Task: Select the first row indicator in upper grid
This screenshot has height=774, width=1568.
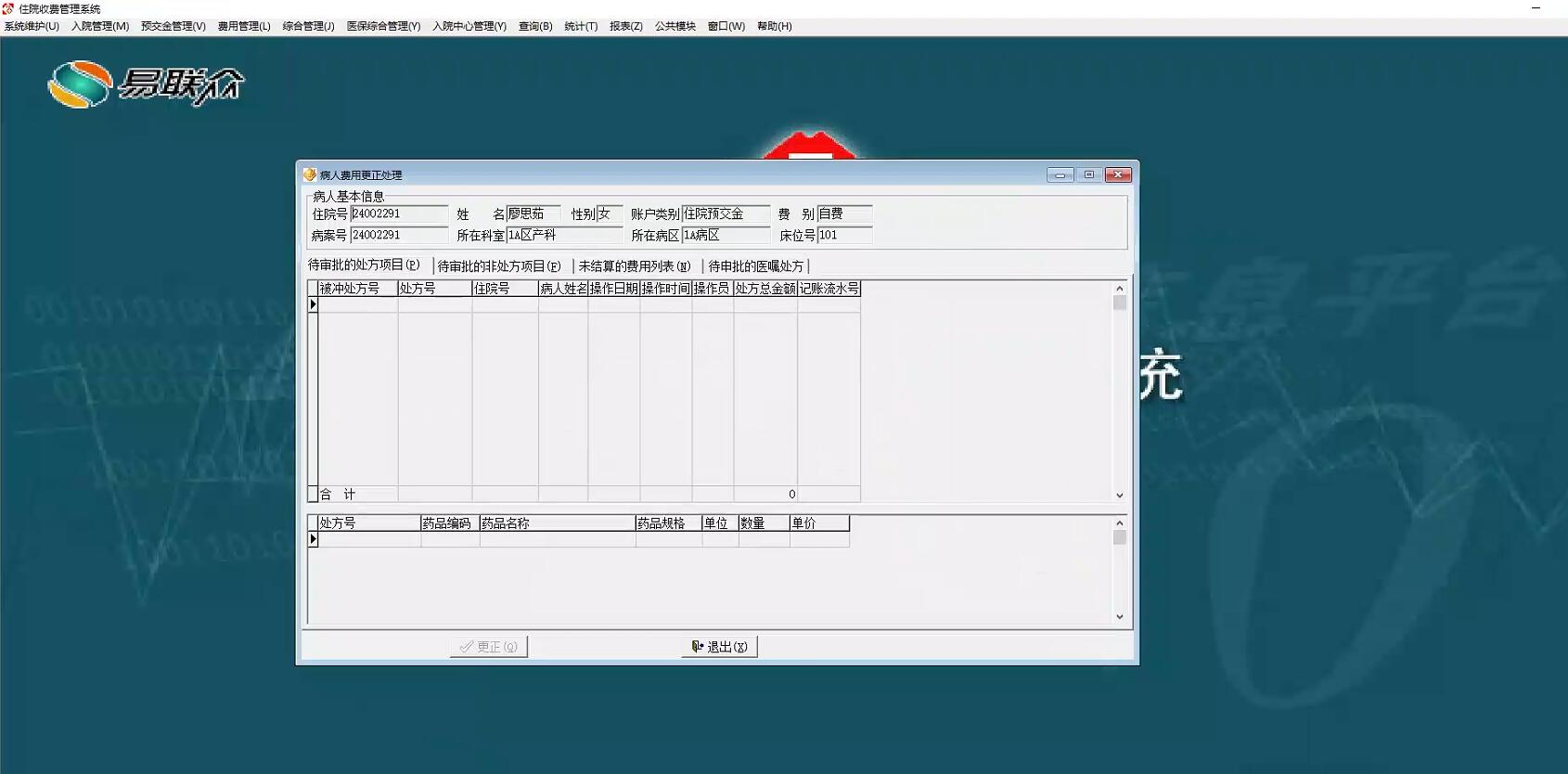Action: [x=313, y=304]
